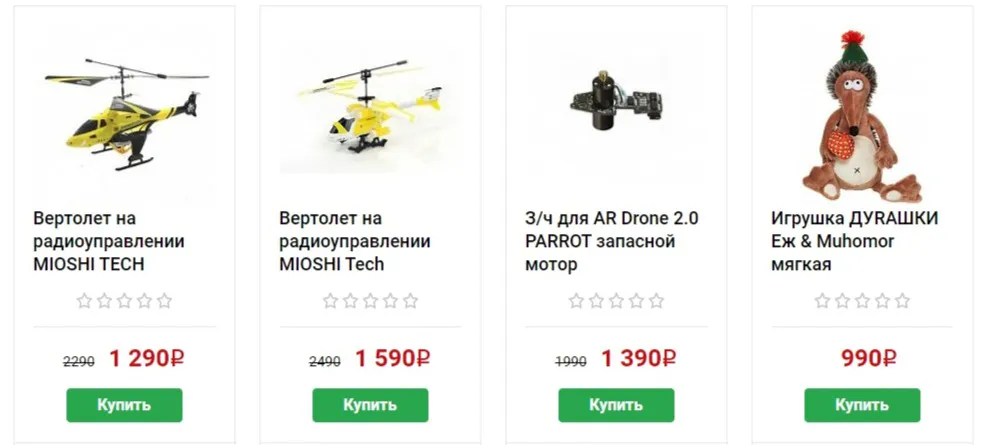Rate the PARROT spare motor two stars
Viewport: 989px width, 445px height.
tap(596, 301)
